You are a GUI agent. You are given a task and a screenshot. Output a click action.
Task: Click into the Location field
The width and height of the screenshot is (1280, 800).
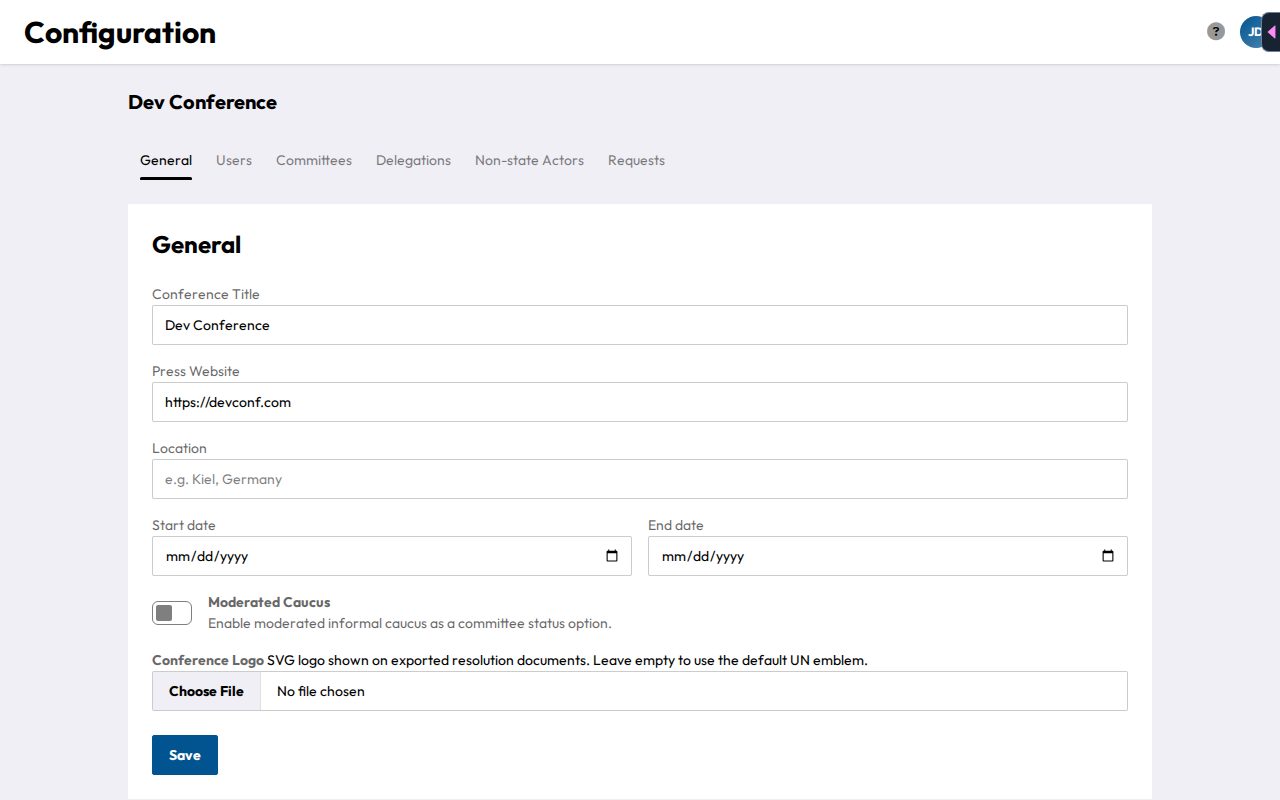(640, 479)
